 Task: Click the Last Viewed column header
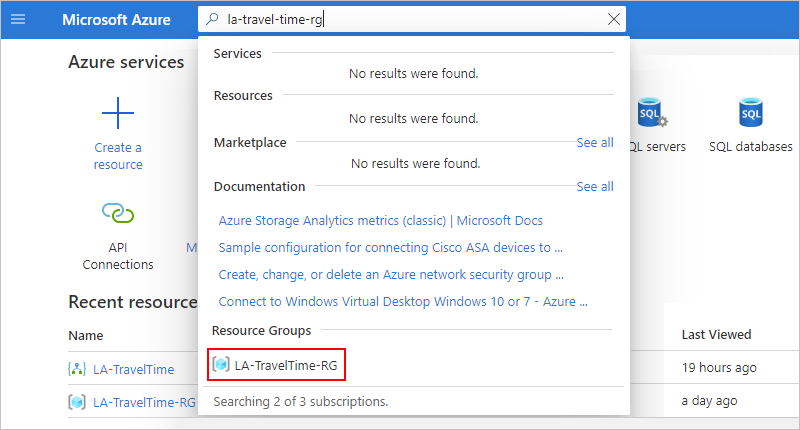716,335
